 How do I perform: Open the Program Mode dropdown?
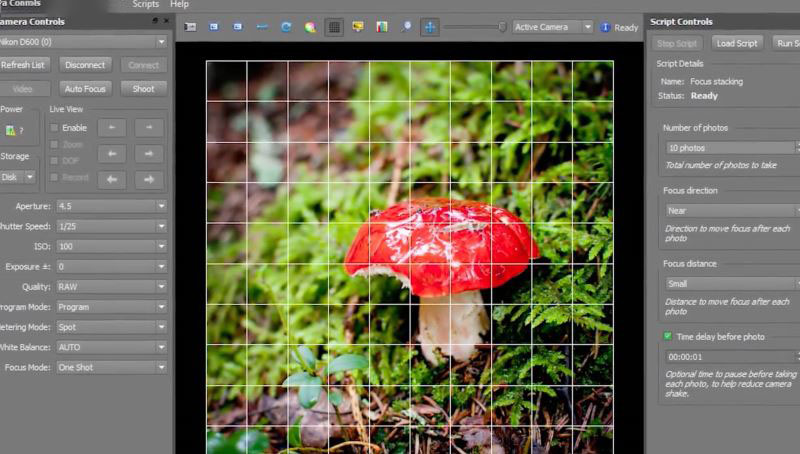[111, 307]
